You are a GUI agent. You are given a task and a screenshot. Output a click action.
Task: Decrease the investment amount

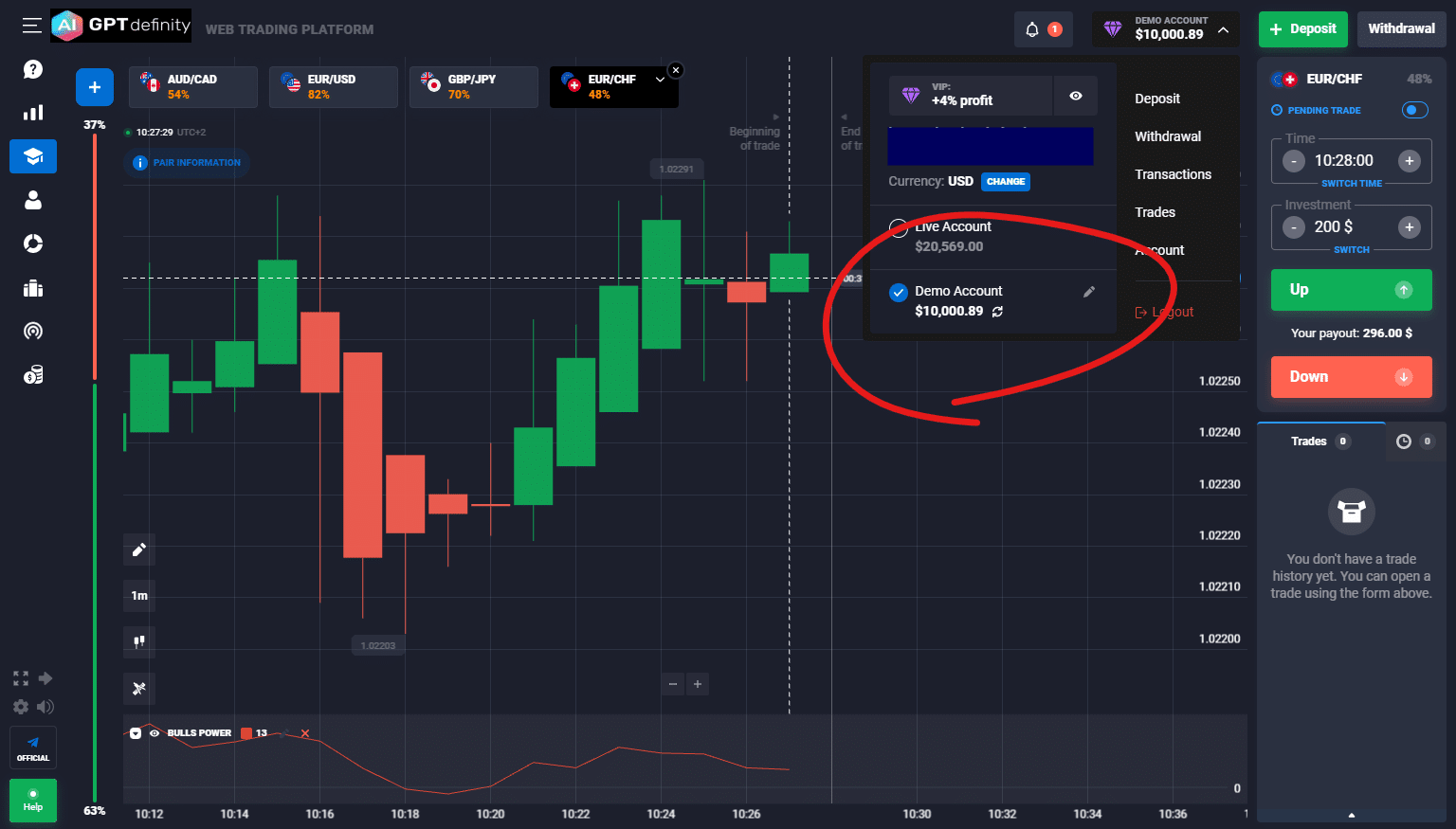tap(1294, 227)
